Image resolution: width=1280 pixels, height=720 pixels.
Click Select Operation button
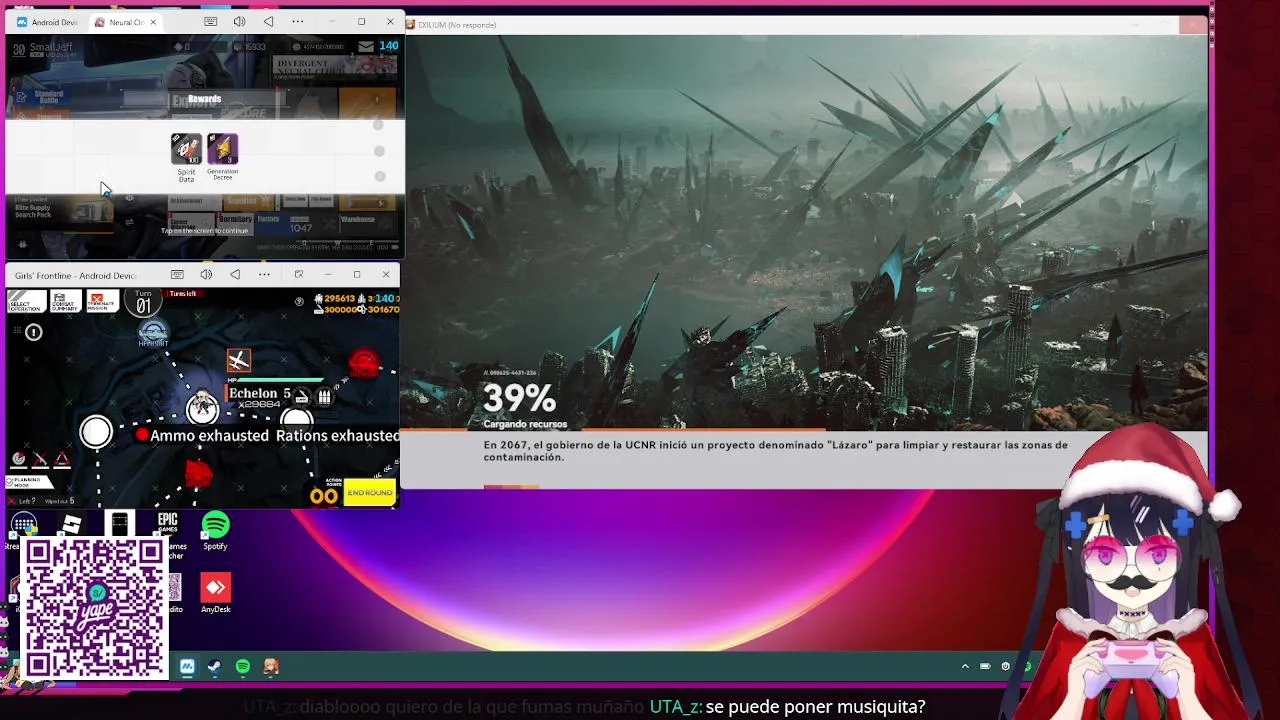pyautogui.click(x=27, y=302)
